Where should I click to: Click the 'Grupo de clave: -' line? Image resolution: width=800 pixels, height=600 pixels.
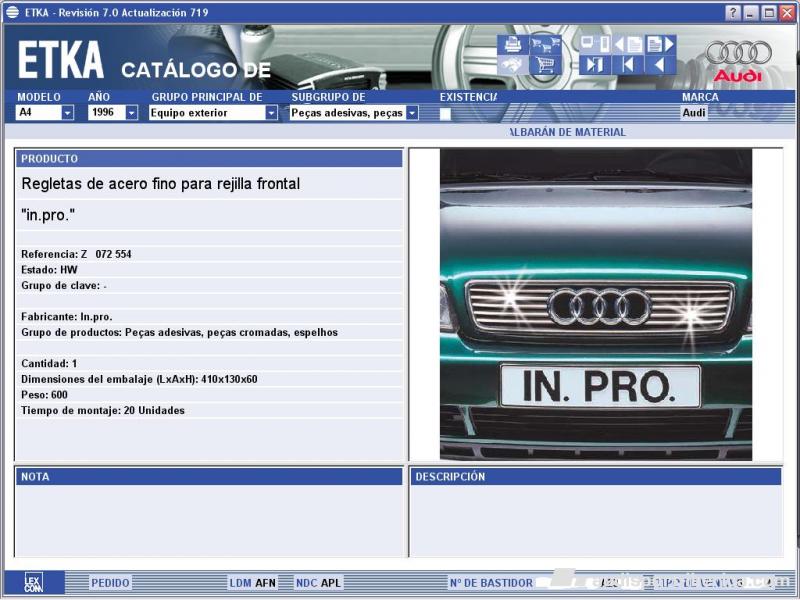(64, 286)
